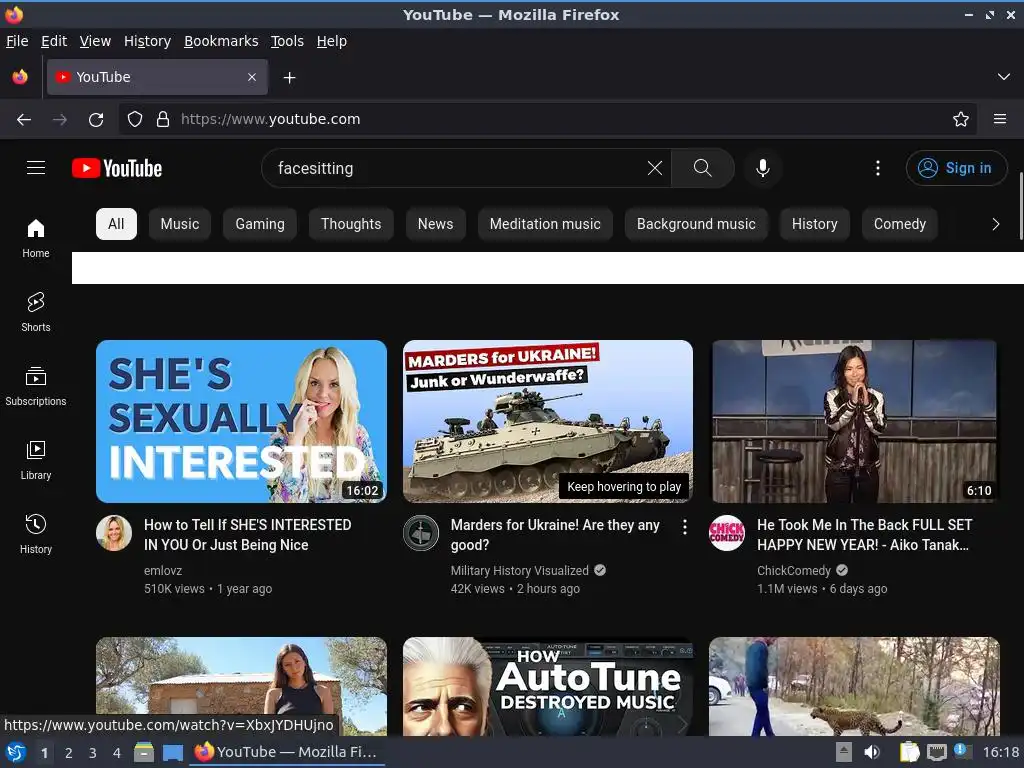
Task: Open the View menu
Action: pos(95,41)
